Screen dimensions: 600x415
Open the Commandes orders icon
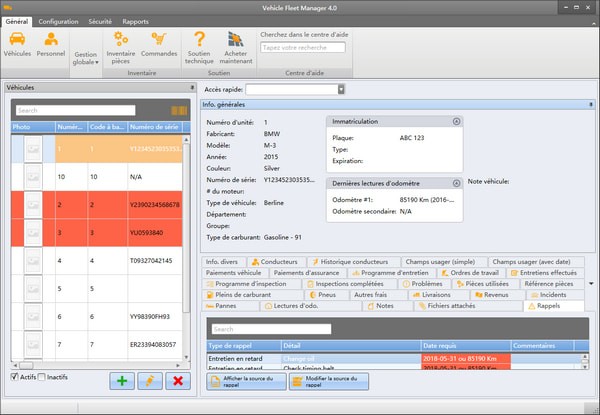pos(158,44)
